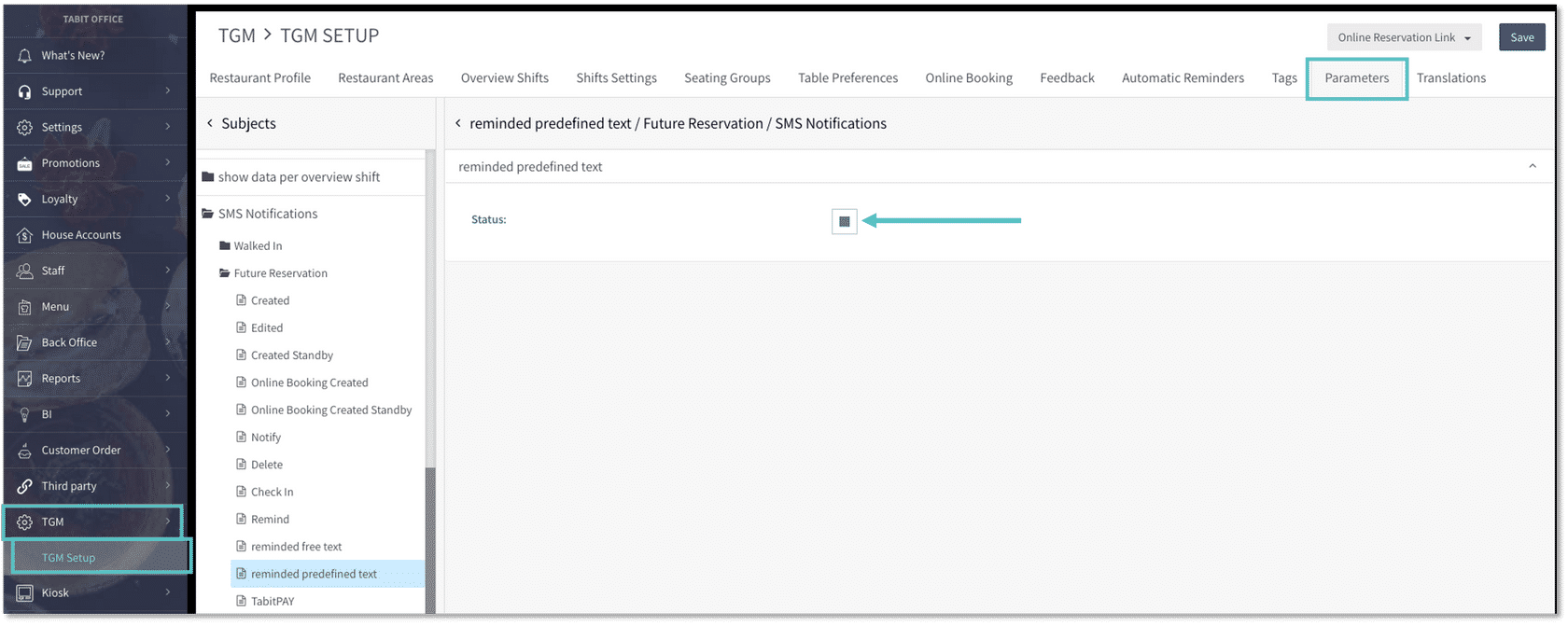This screenshot has height=626, width=1568.
Task: Select the Check In notification item
Action: [272, 493]
